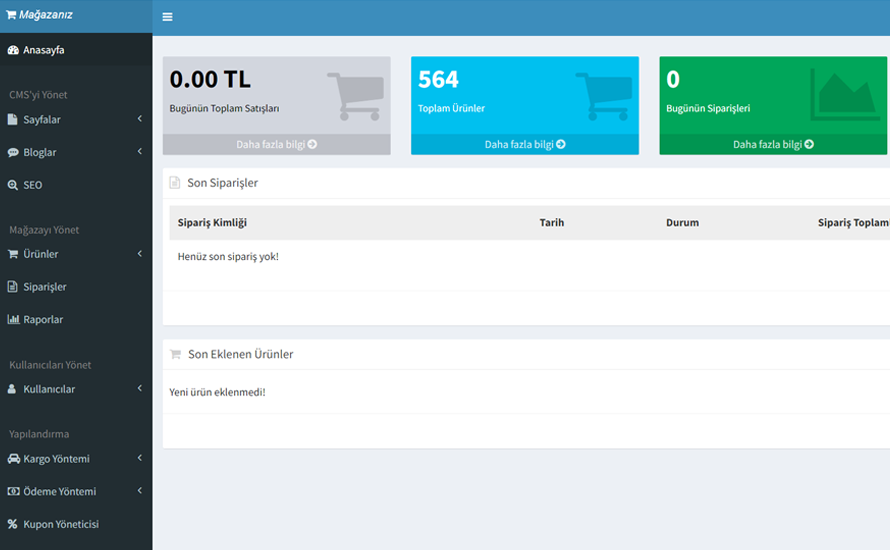
Task: Click the Kupon Yöneticisi percent icon
Action: [x=12, y=524]
